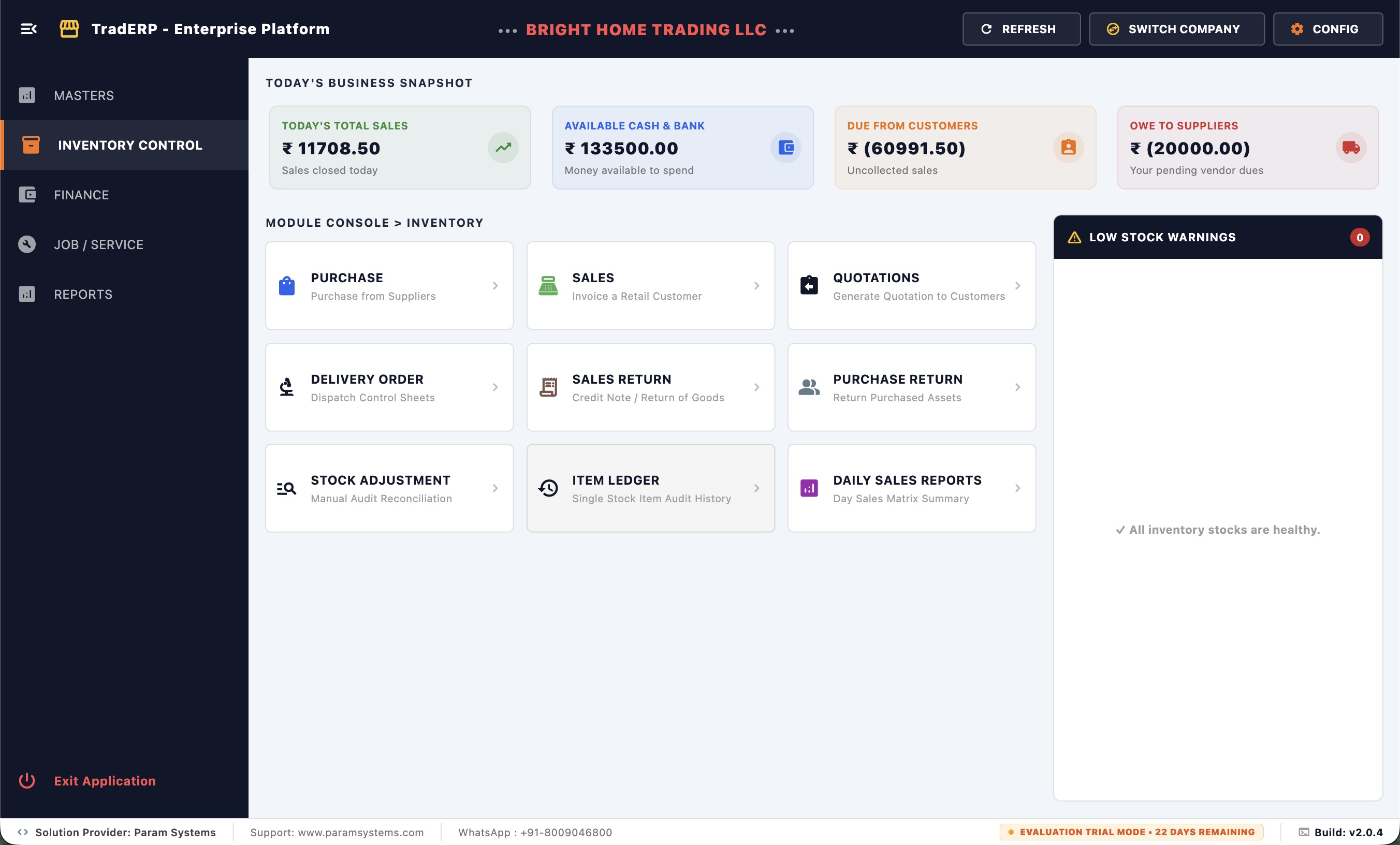Click the Refresh button
The width and height of the screenshot is (1400, 845).
pyautogui.click(x=1021, y=29)
